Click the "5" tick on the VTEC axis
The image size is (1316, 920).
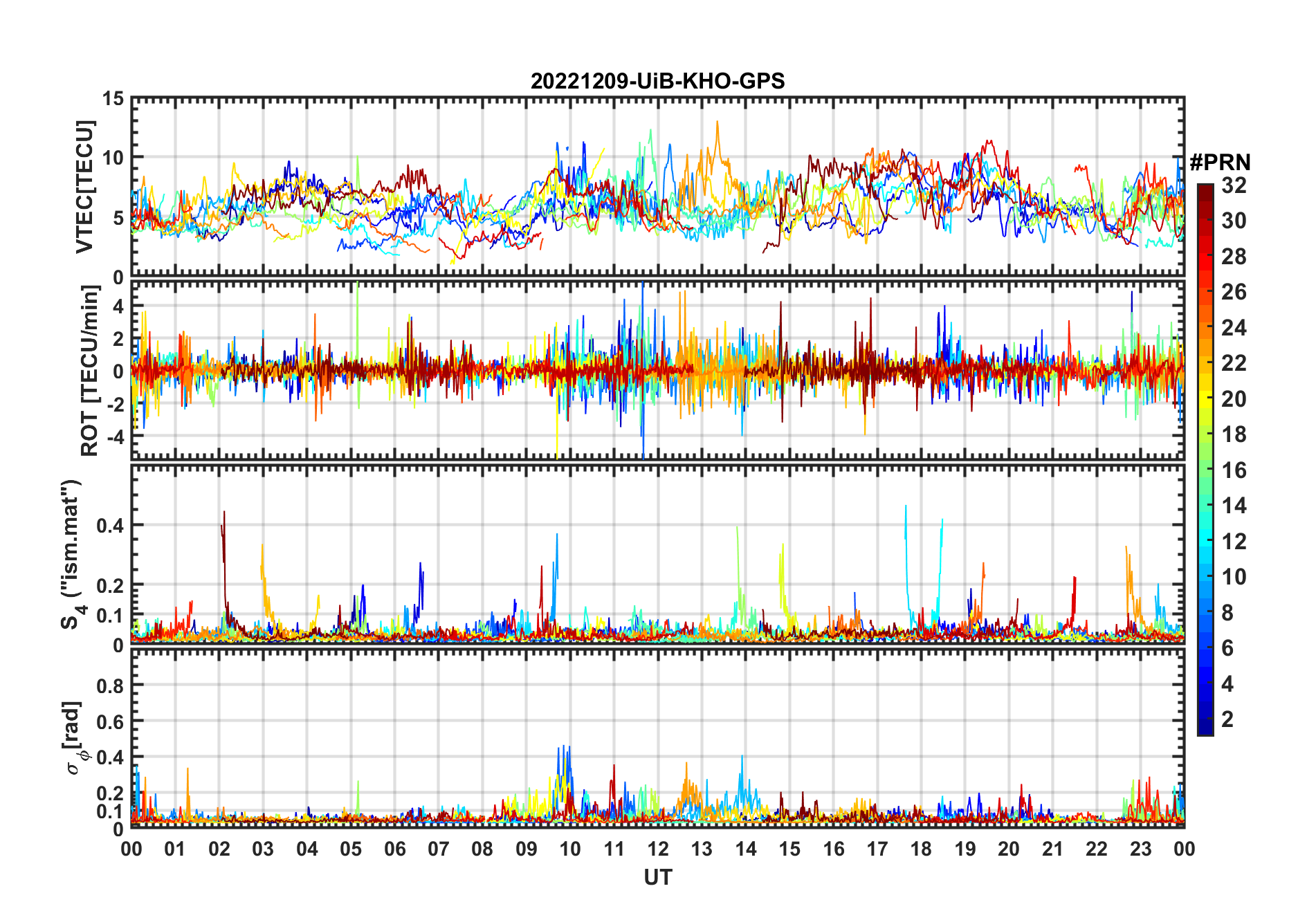[118, 218]
